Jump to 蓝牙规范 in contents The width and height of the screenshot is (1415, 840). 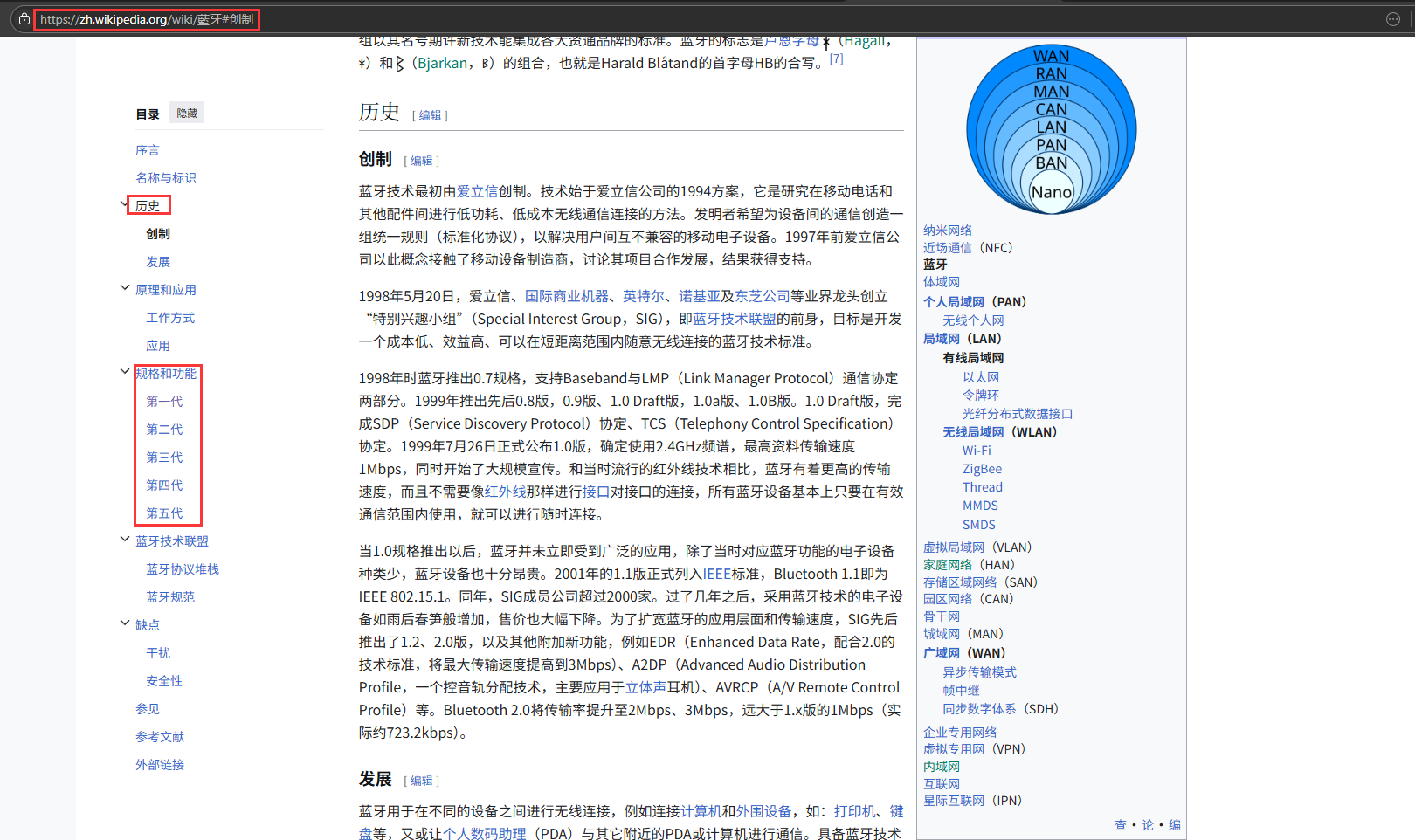(x=170, y=597)
